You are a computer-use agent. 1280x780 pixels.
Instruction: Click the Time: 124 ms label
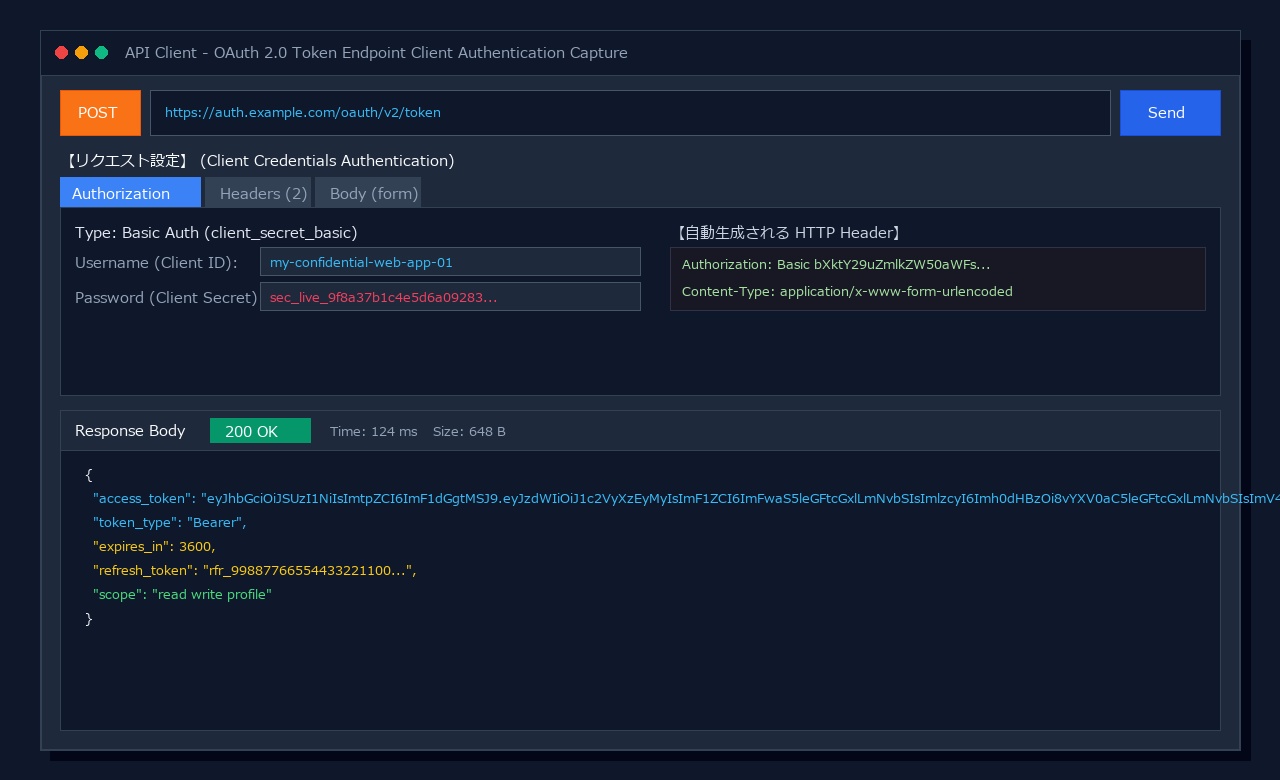(x=374, y=432)
